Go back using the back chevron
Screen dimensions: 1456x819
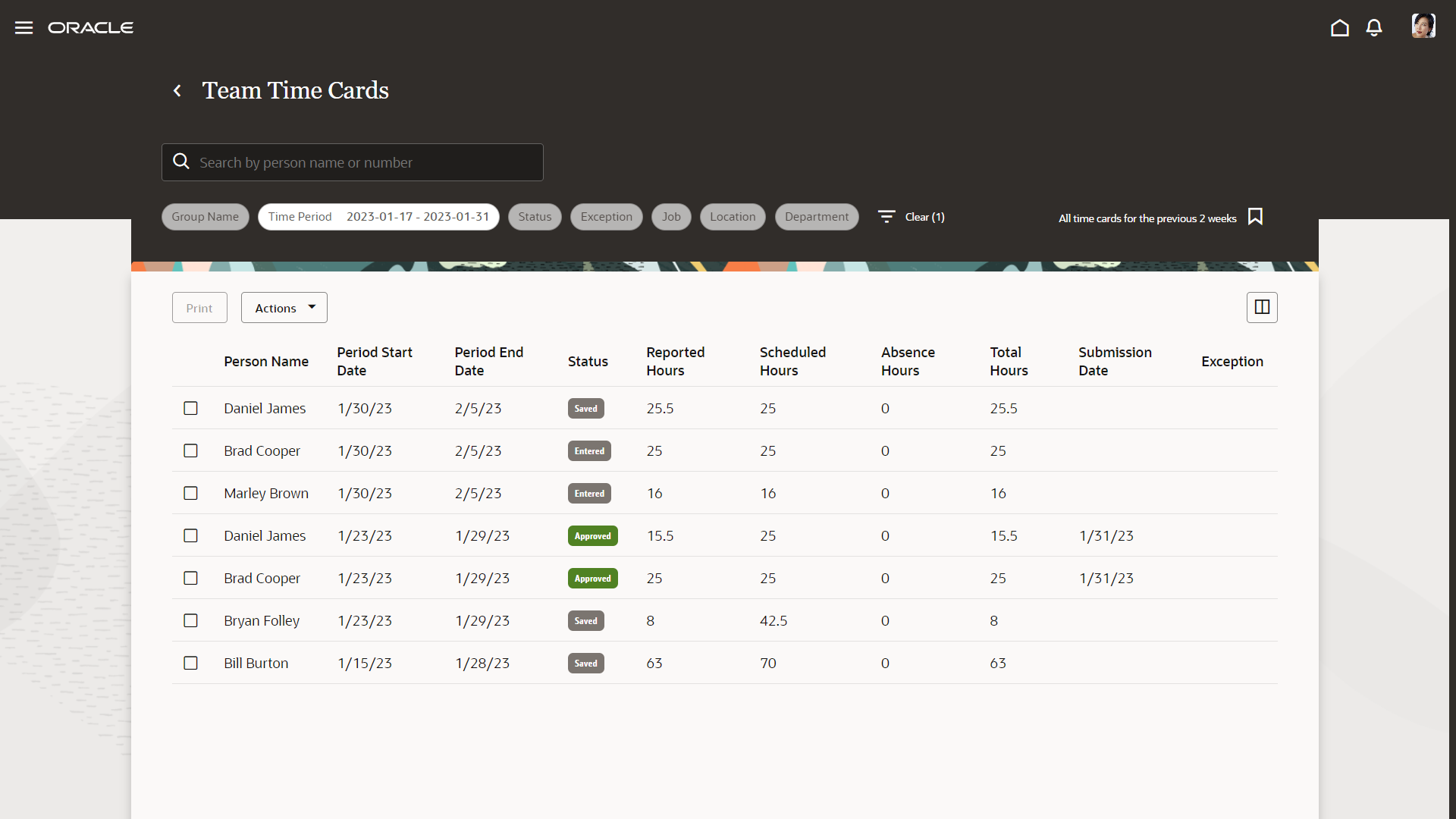pyautogui.click(x=177, y=91)
